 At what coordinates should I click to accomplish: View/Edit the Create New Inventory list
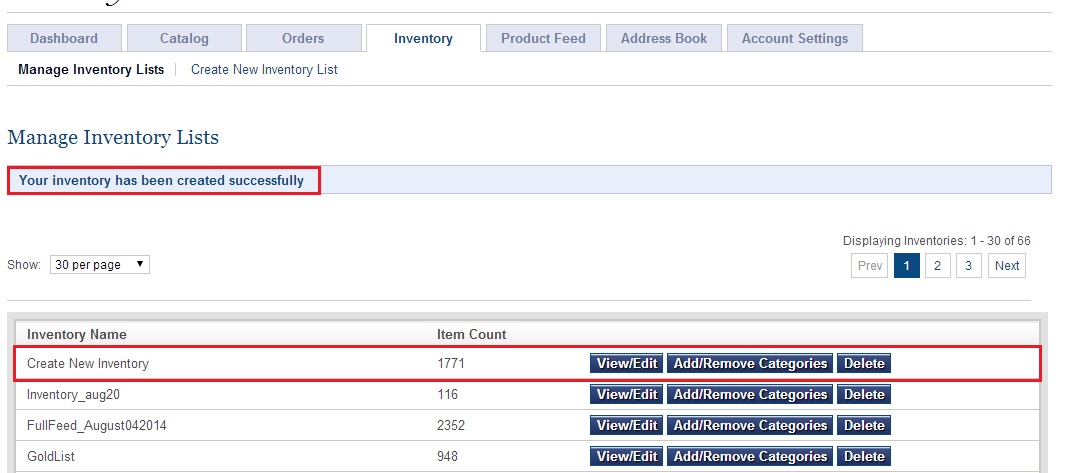627,364
